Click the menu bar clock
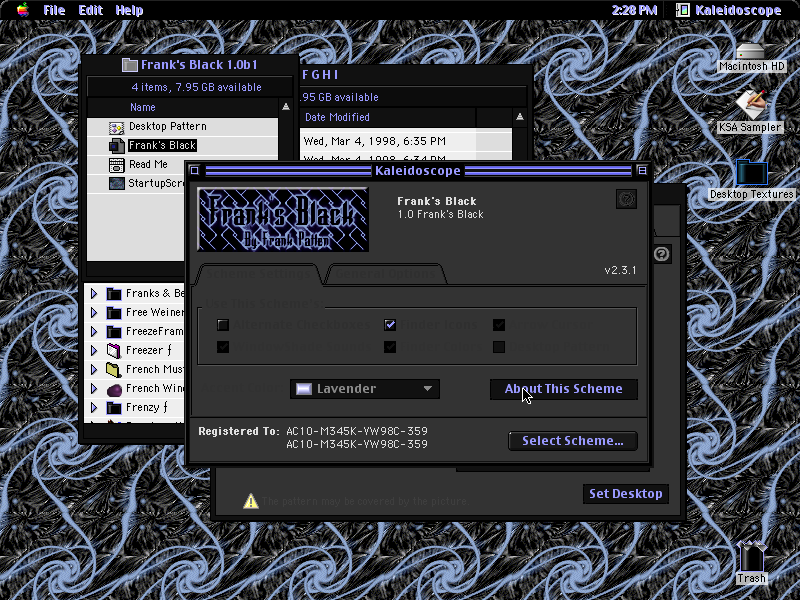 [634, 10]
